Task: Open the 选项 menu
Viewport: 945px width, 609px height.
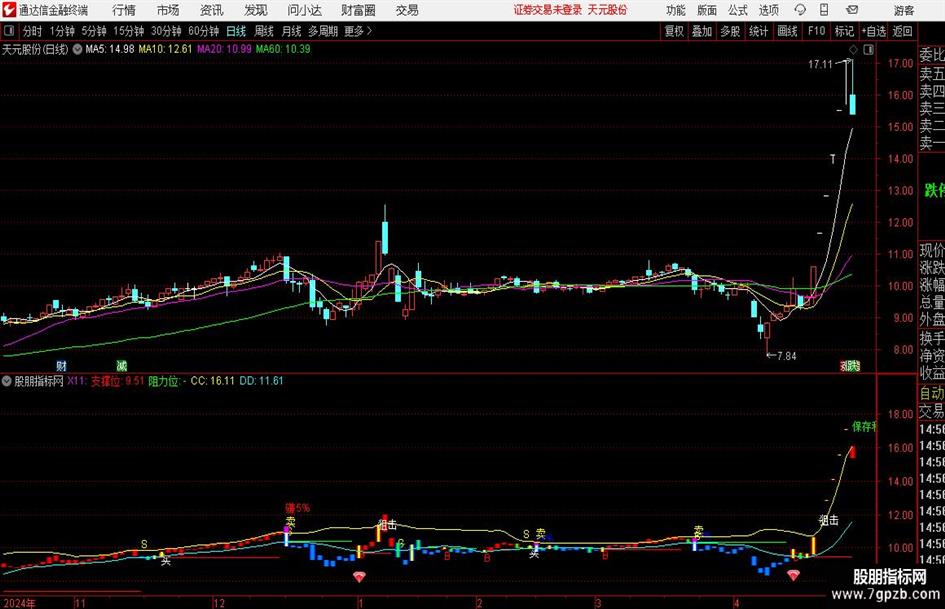Action: point(768,10)
